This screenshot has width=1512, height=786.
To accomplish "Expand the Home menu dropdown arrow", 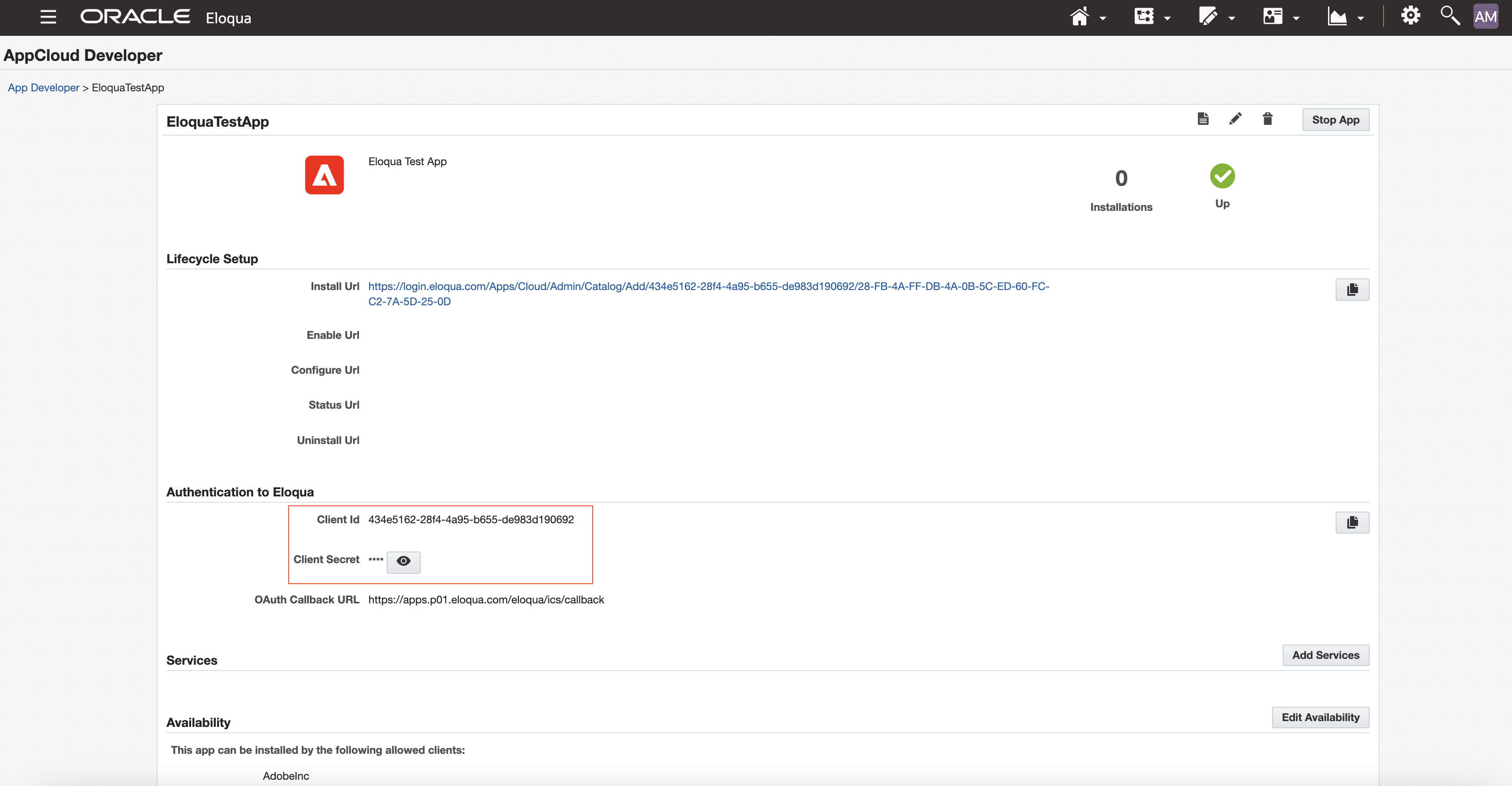I will [1103, 19].
